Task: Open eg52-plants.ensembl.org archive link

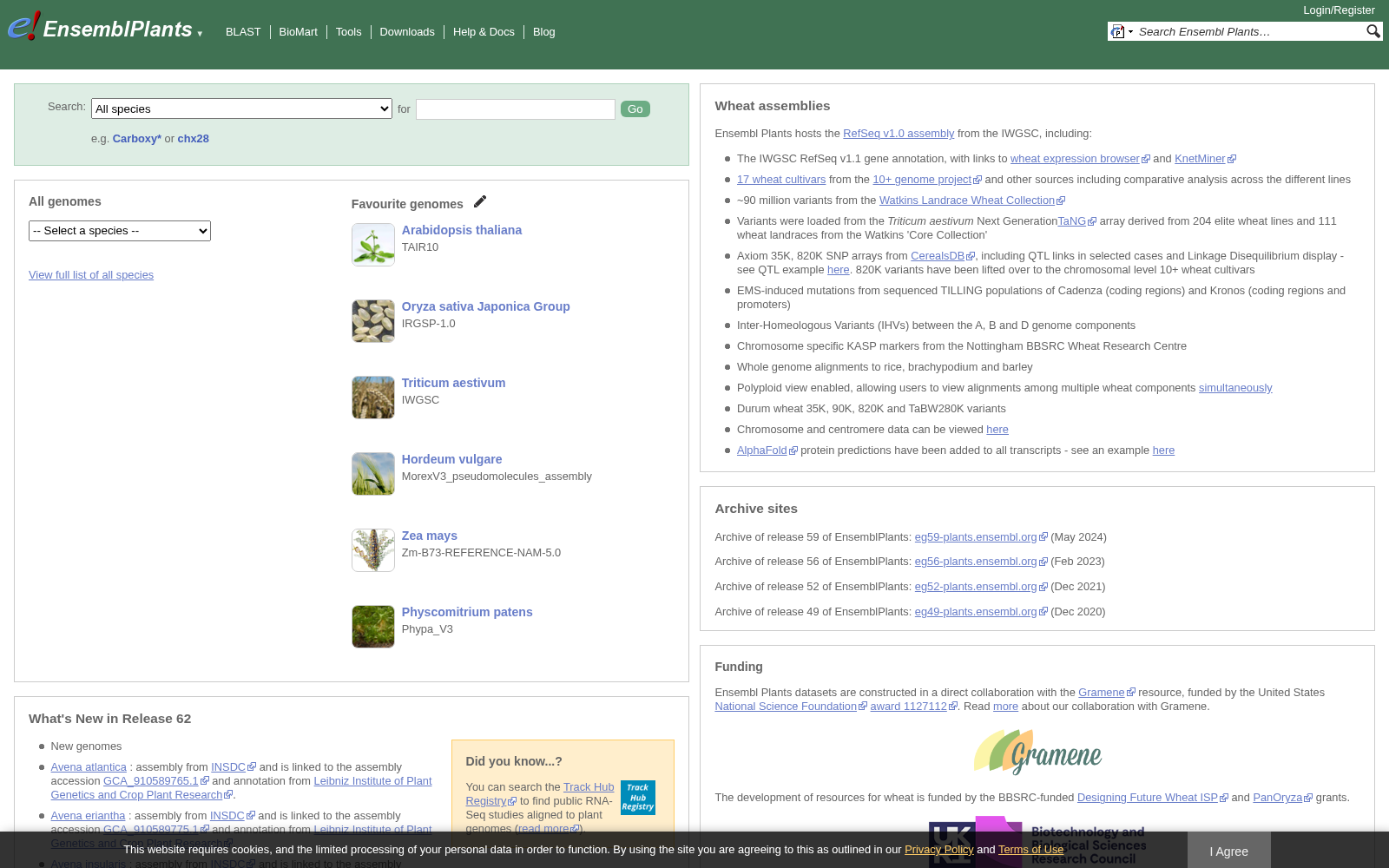Action: coord(981,587)
